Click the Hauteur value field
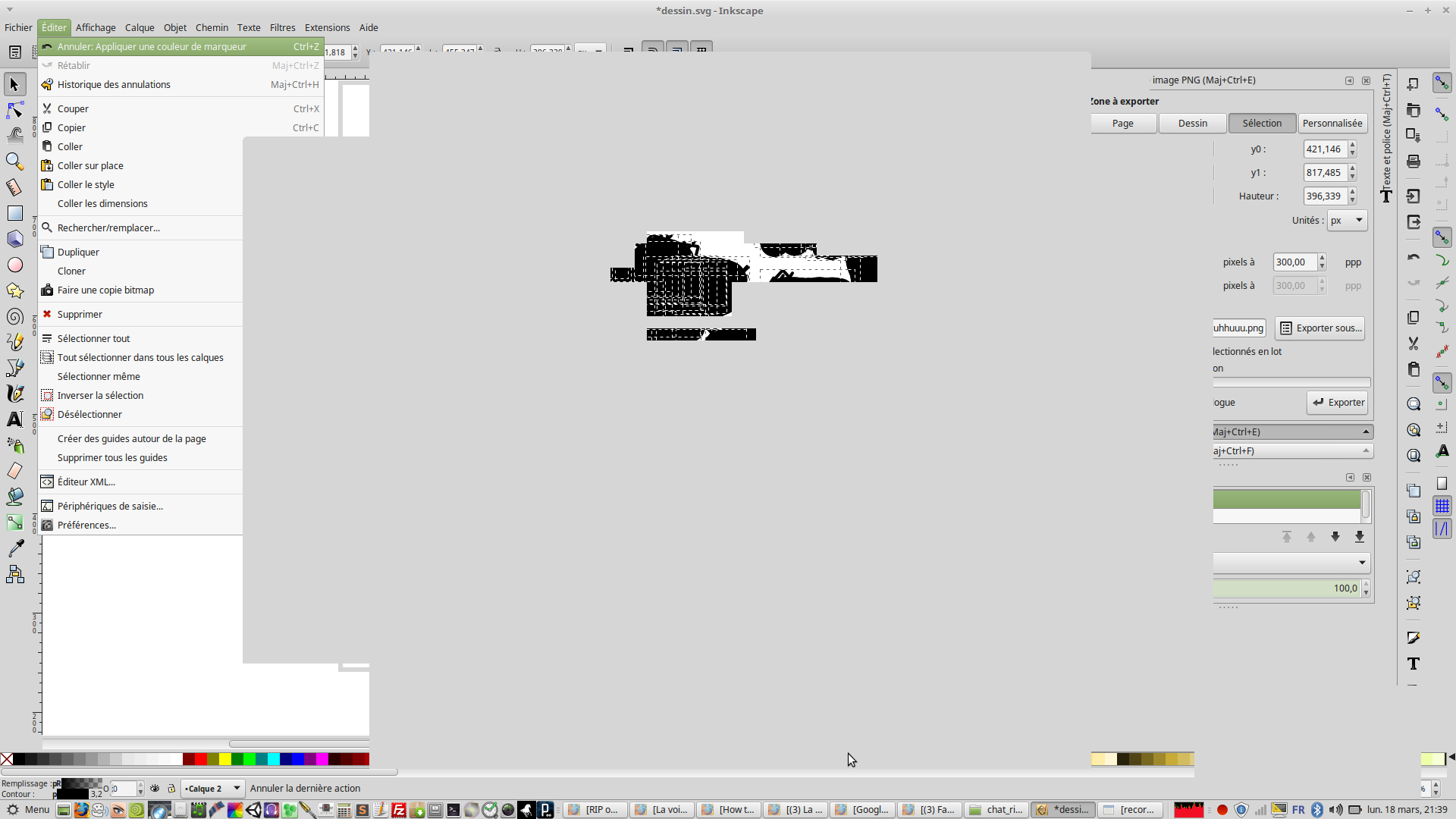 1324,196
